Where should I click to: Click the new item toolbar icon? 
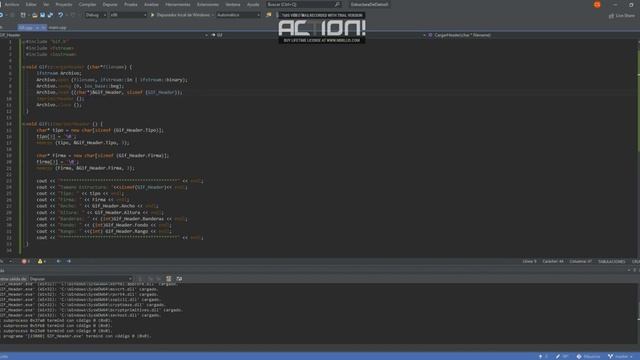point(23,15)
